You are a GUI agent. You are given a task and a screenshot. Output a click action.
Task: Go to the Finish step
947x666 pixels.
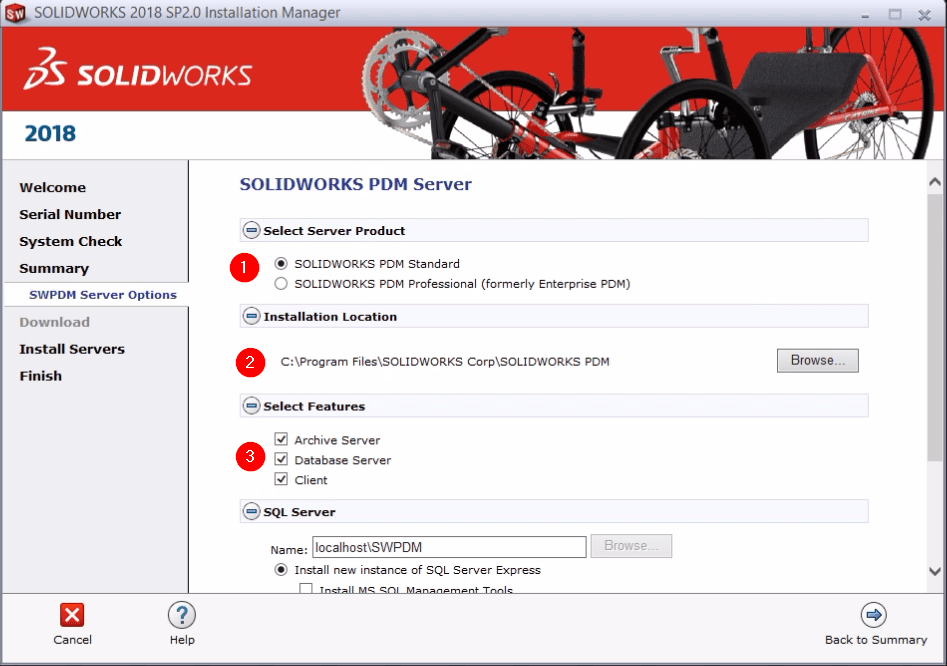click(x=40, y=376)
